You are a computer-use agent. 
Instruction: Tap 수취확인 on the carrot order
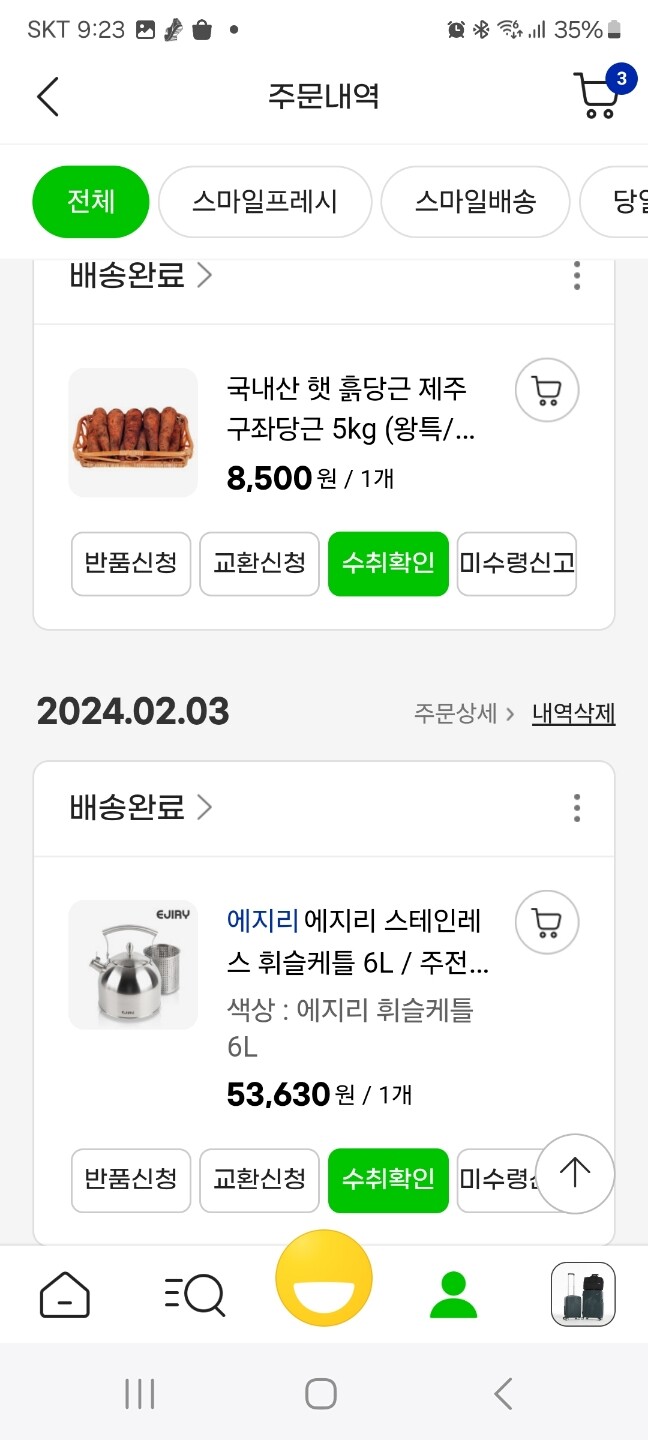(x=388, y=564)
